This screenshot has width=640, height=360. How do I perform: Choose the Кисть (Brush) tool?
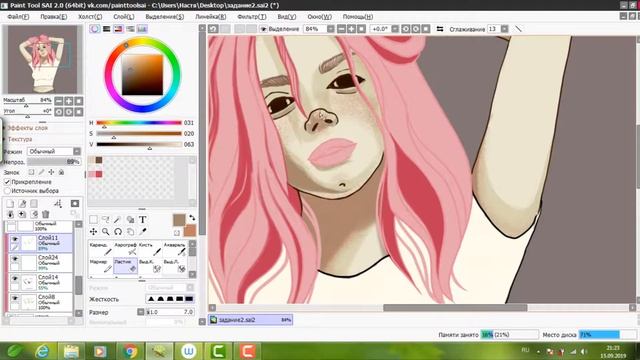[150, 249]
